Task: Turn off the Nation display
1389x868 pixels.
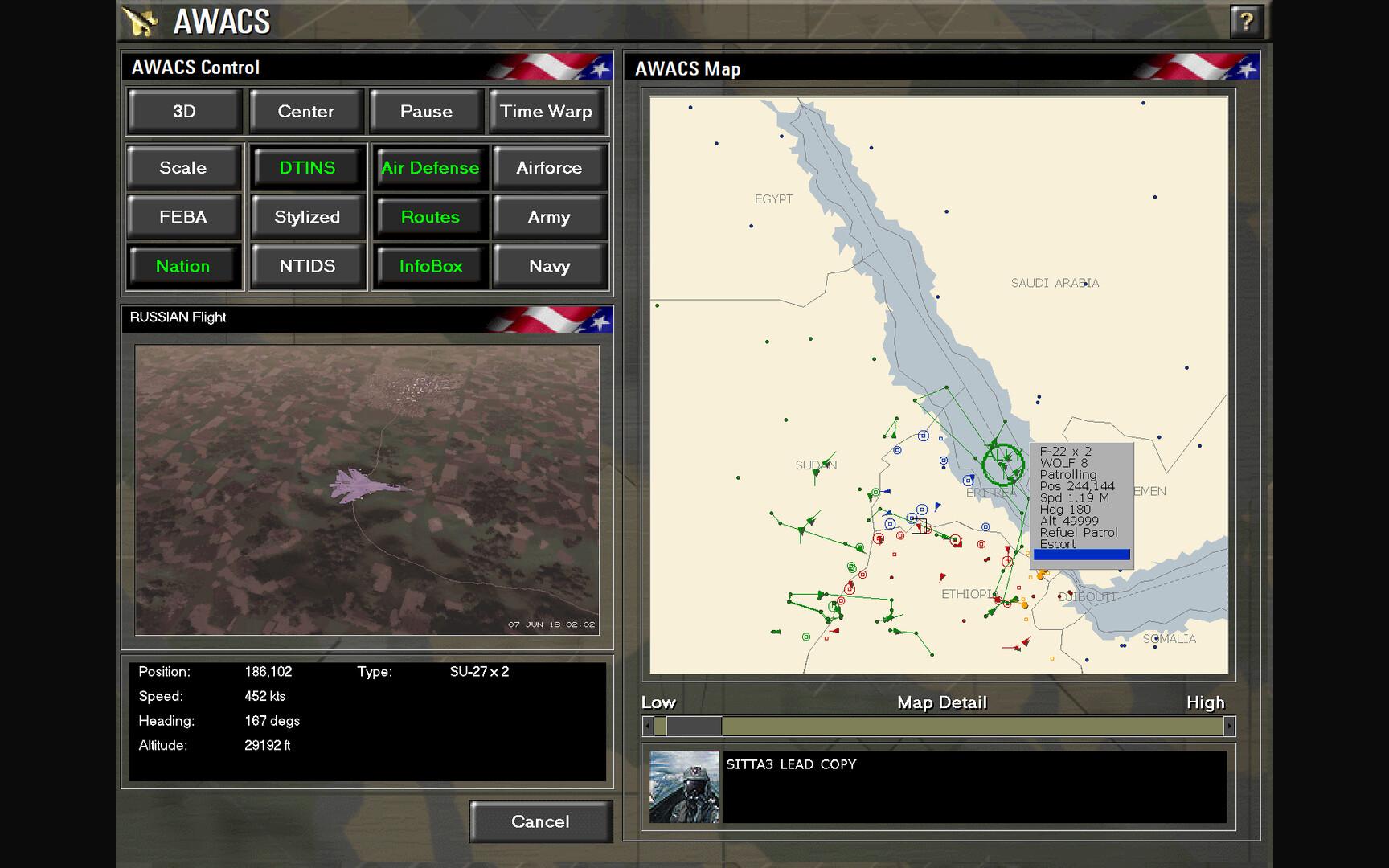Action: pyautogui.click(x=183, y=266)
